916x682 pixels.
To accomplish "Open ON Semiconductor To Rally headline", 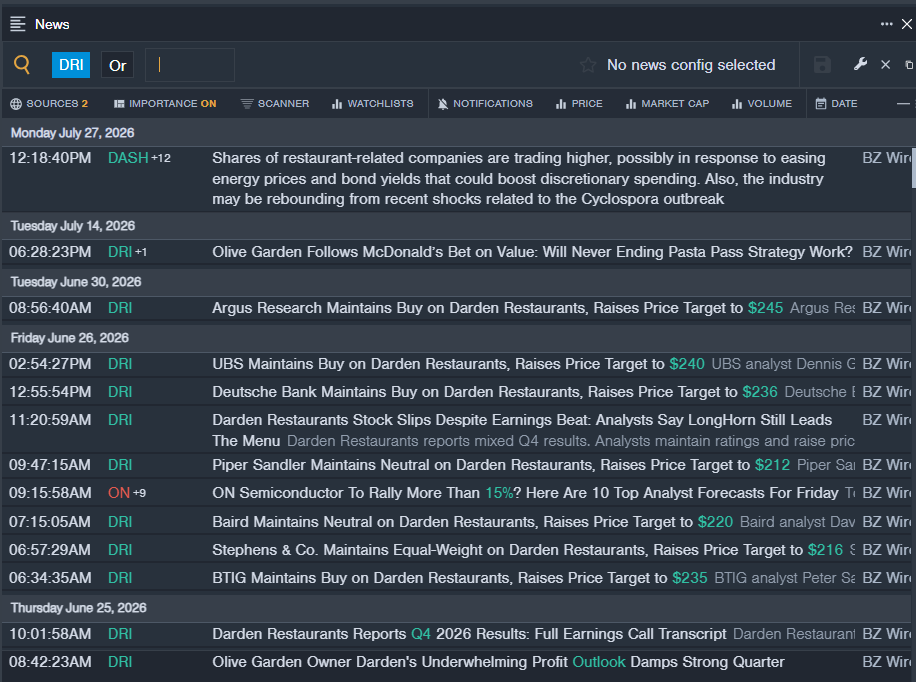I will (525, 493).
